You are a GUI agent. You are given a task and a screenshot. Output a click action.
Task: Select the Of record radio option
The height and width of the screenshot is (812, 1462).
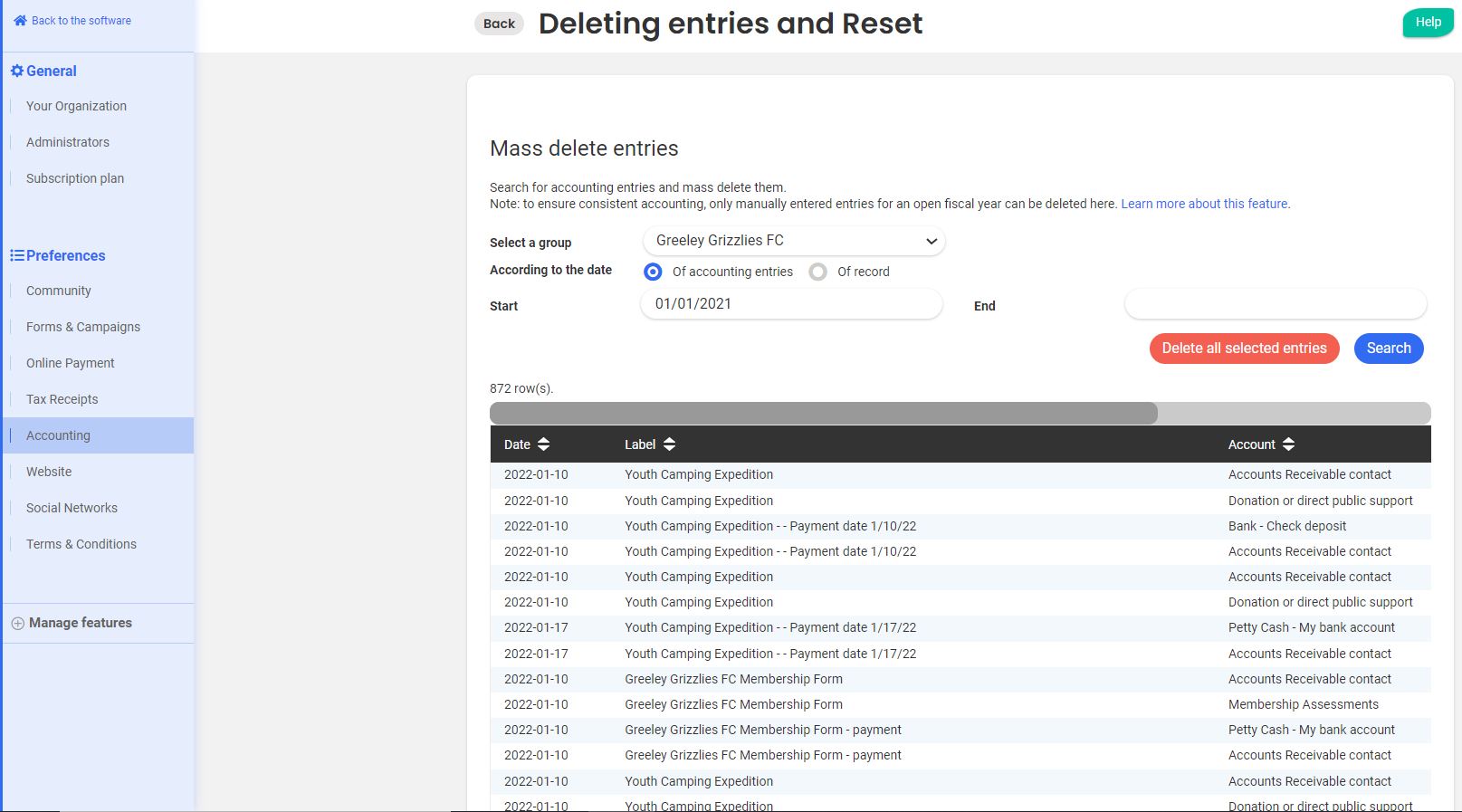[818, 272]
